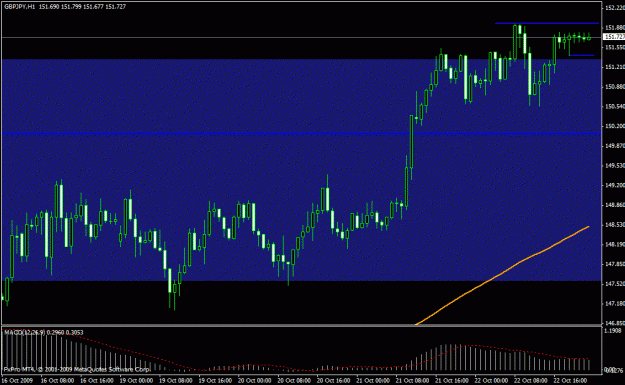Click the 16 Oct 08:00 time label
This screenshot has width=625, height=385.
(57, 380)
